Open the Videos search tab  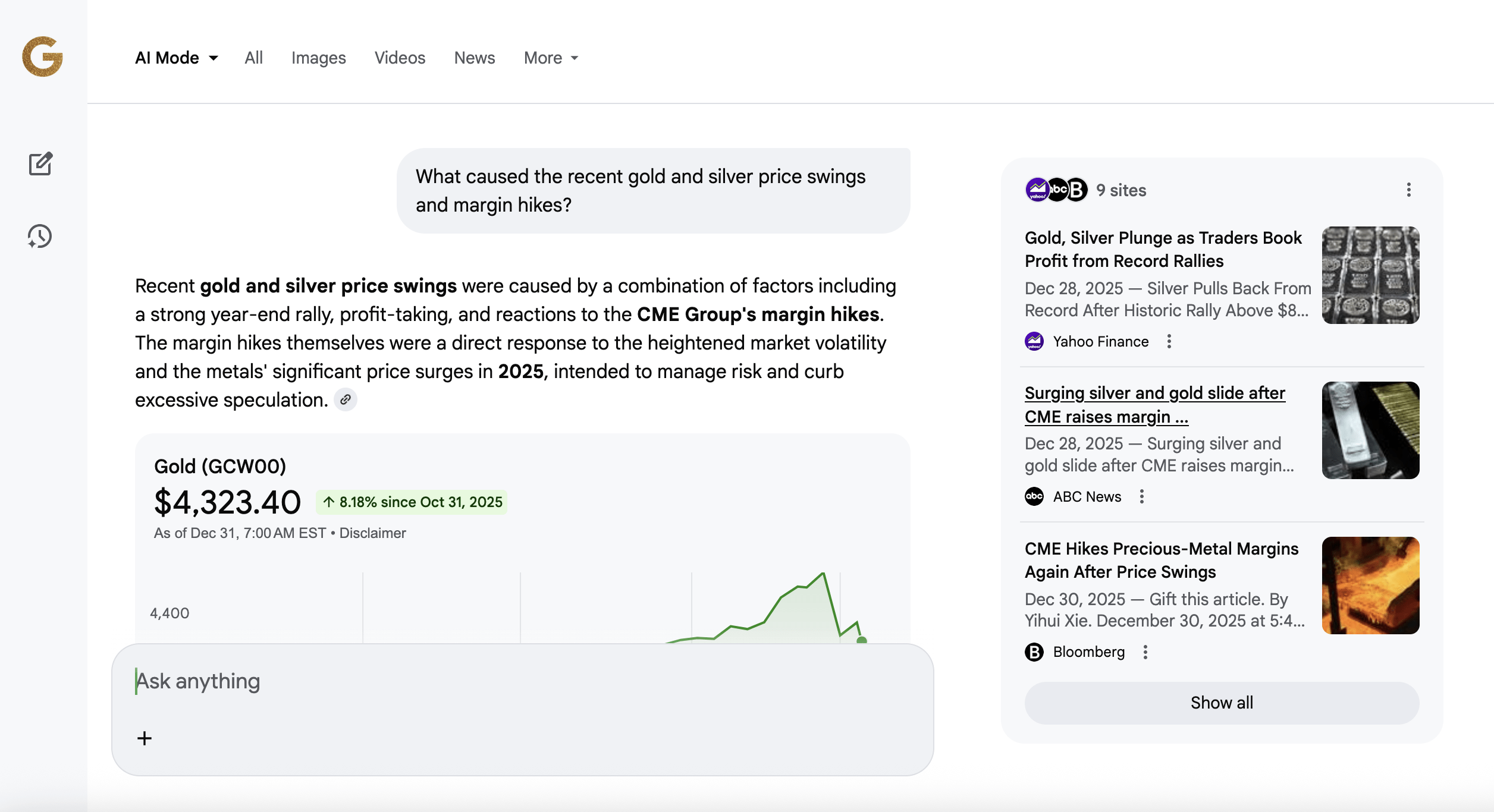pyautogui.click(x=400, y=58)
